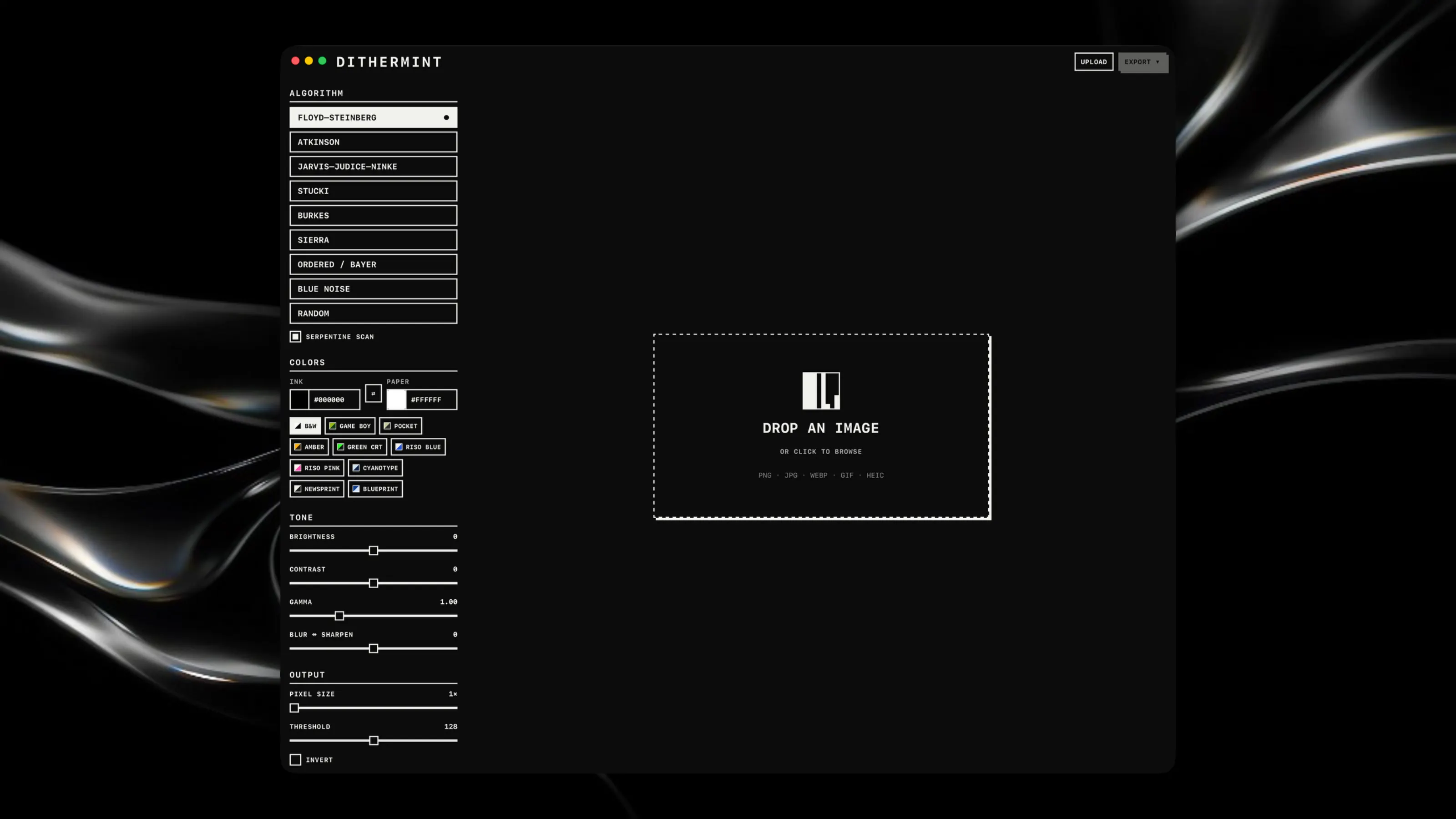Viewport: 1456px width, 819px height.
Task: Choose the Amber palette preset
Action: click(309, 446)
